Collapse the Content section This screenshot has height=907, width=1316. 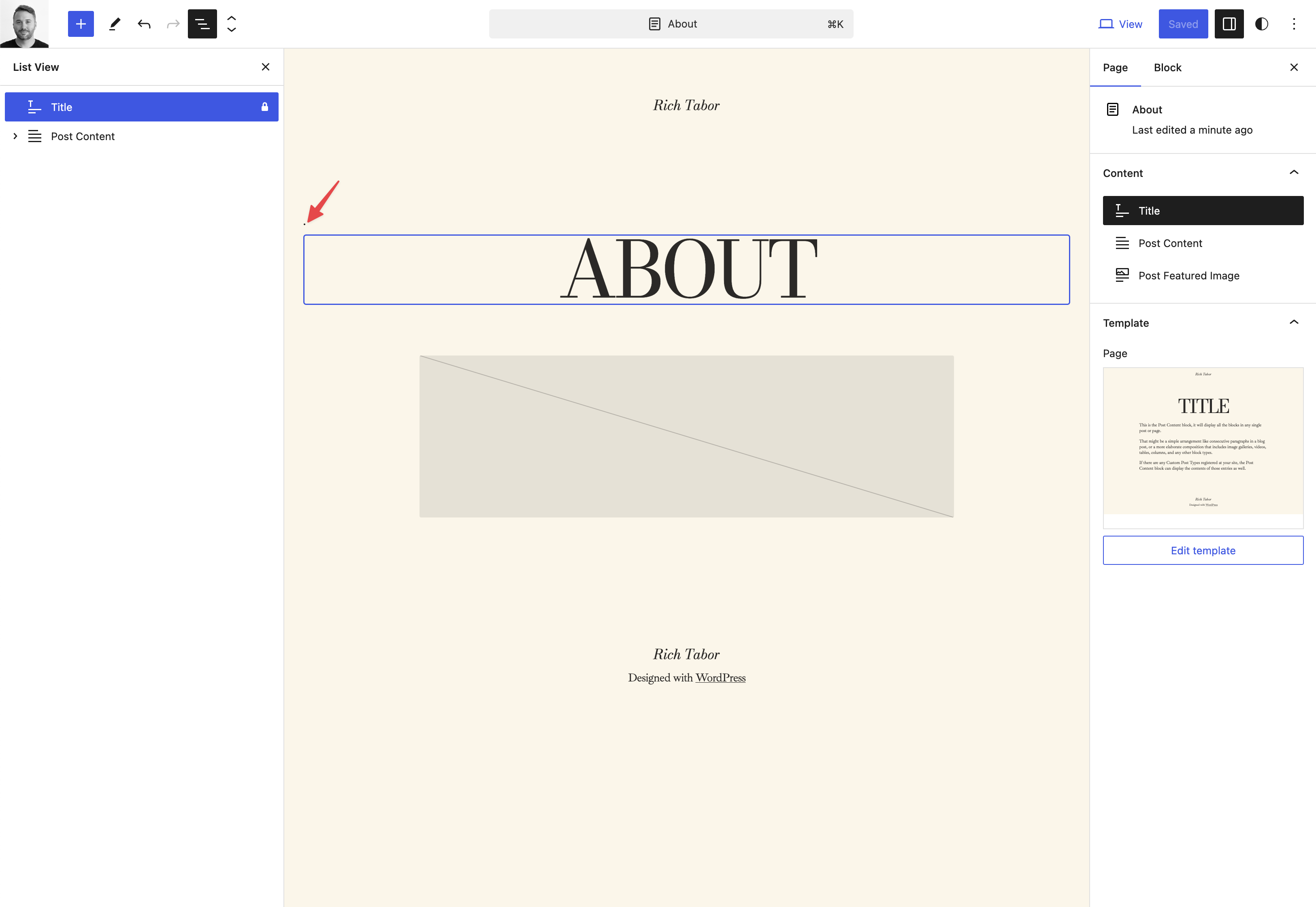1295,172
